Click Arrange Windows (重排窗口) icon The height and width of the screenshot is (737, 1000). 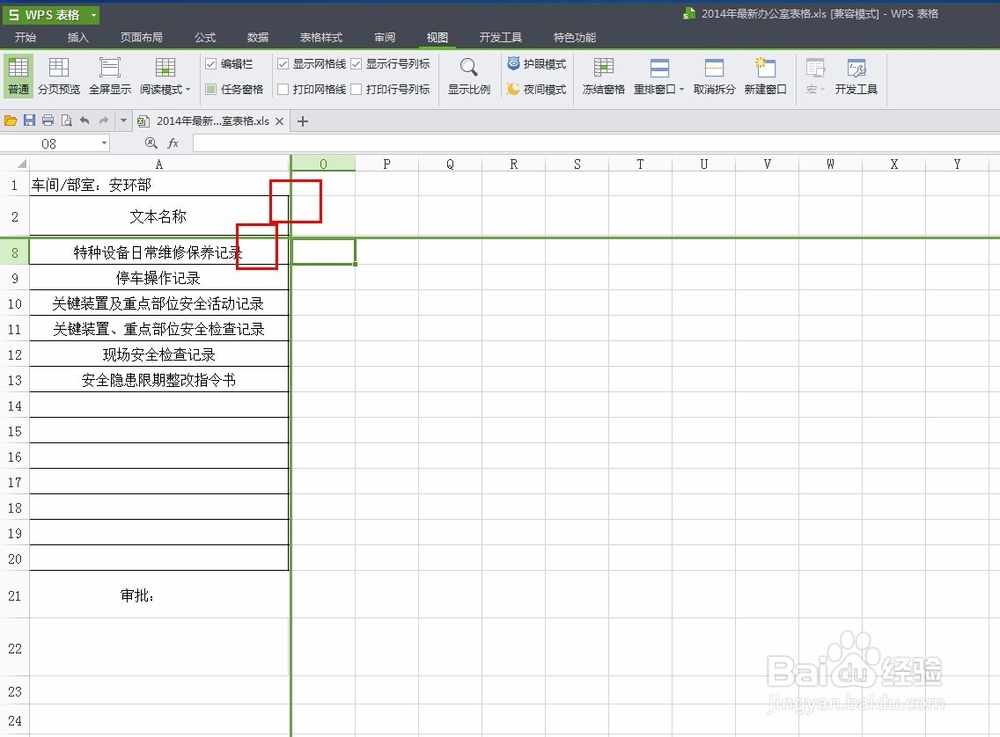pyautogui.click(x=659, y=68)
